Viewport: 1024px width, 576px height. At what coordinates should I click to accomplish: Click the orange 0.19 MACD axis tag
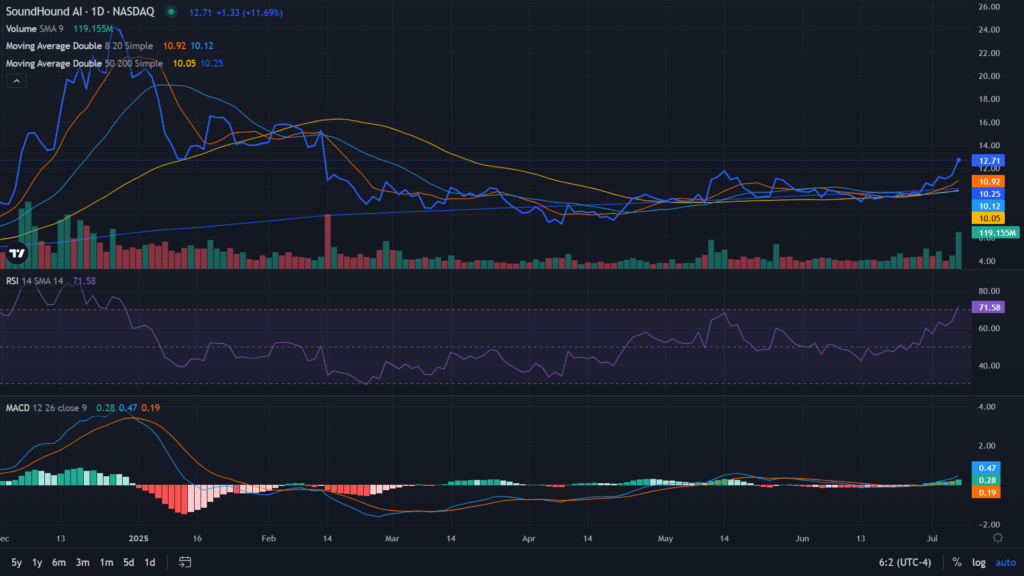tap(986, 492)
